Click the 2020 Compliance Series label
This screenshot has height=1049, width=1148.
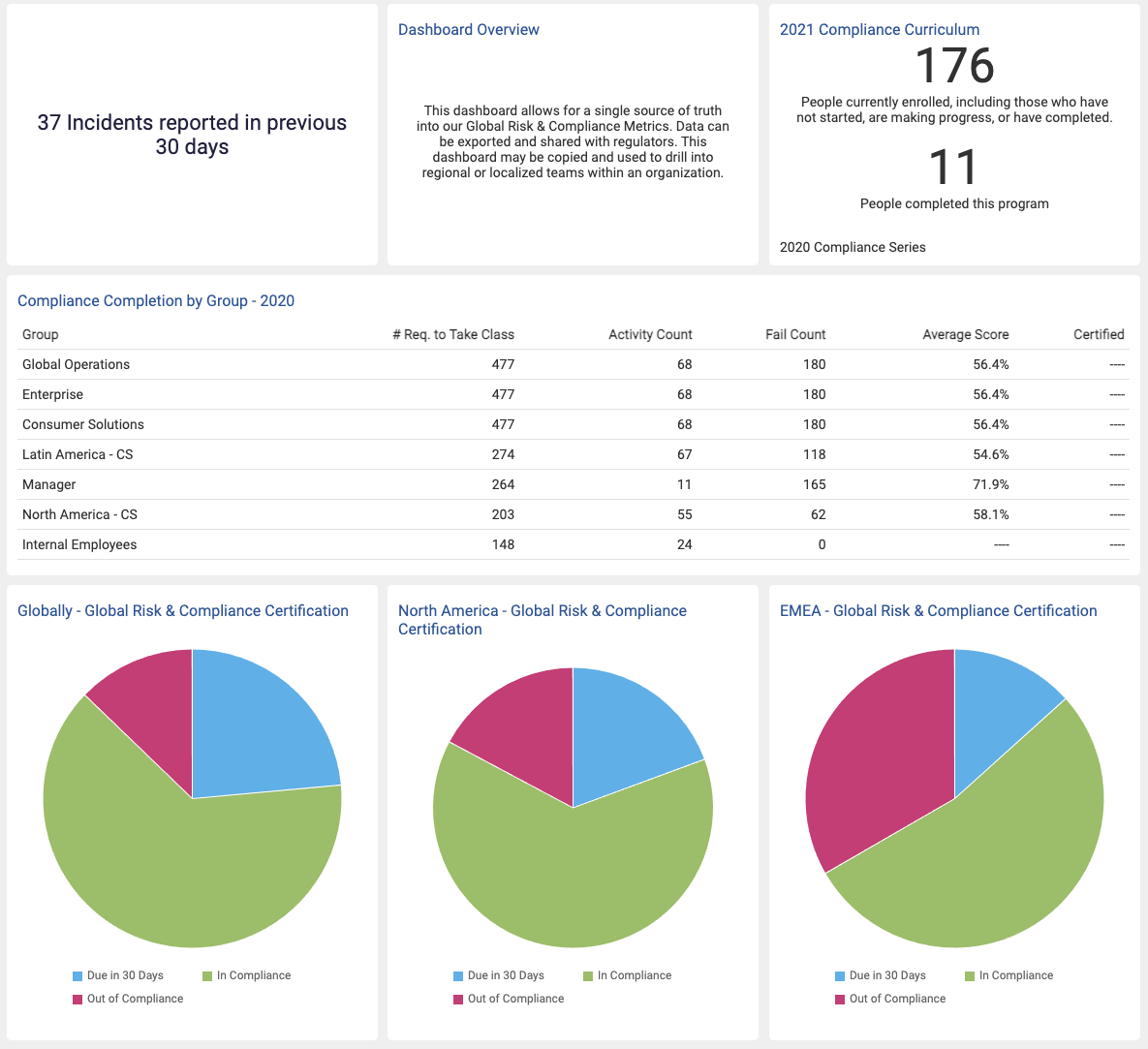coord(853,247)
